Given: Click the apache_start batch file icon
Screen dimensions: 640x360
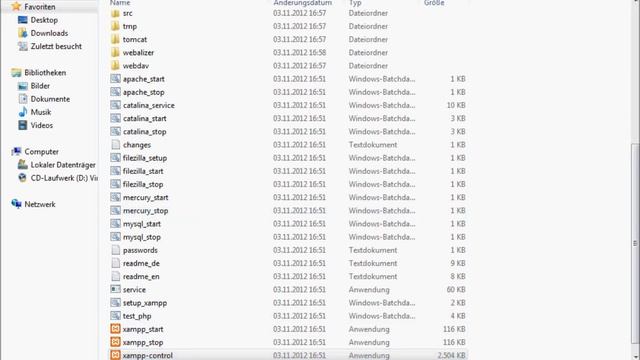Looking at the screenshot, I should (116, 79).
